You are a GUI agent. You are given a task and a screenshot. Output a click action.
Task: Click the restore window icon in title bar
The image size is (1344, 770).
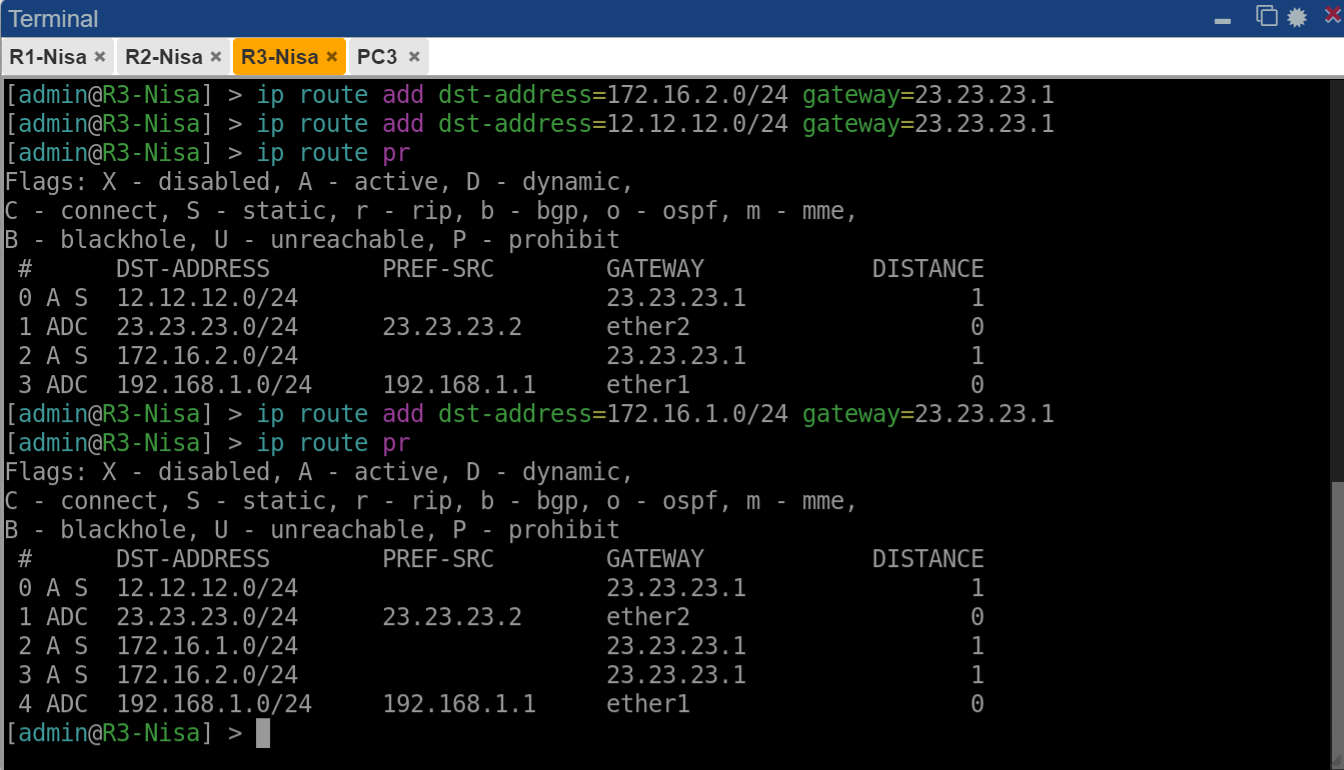tap(1267, 16)
